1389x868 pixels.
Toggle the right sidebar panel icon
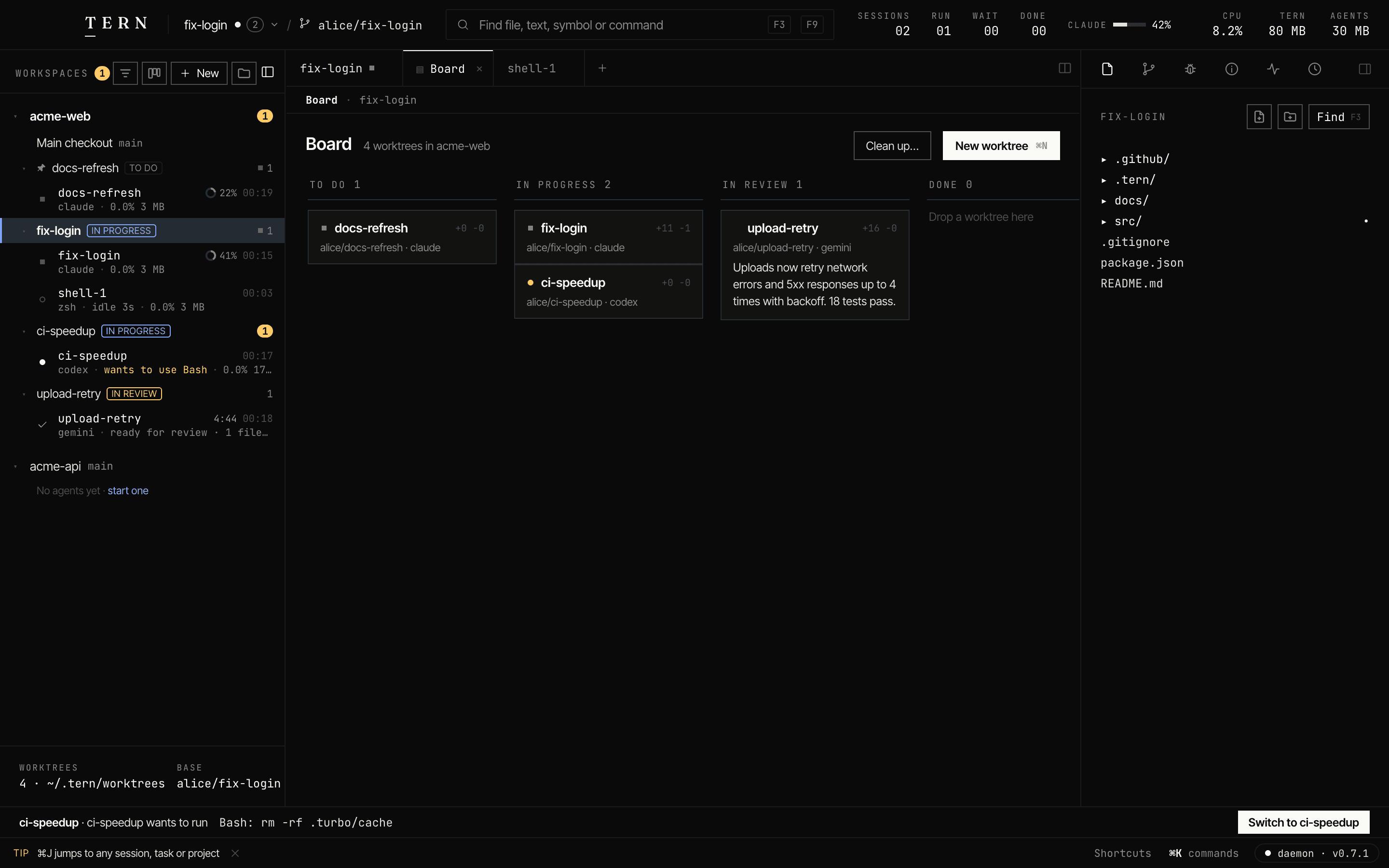(x=1365, y=69)
